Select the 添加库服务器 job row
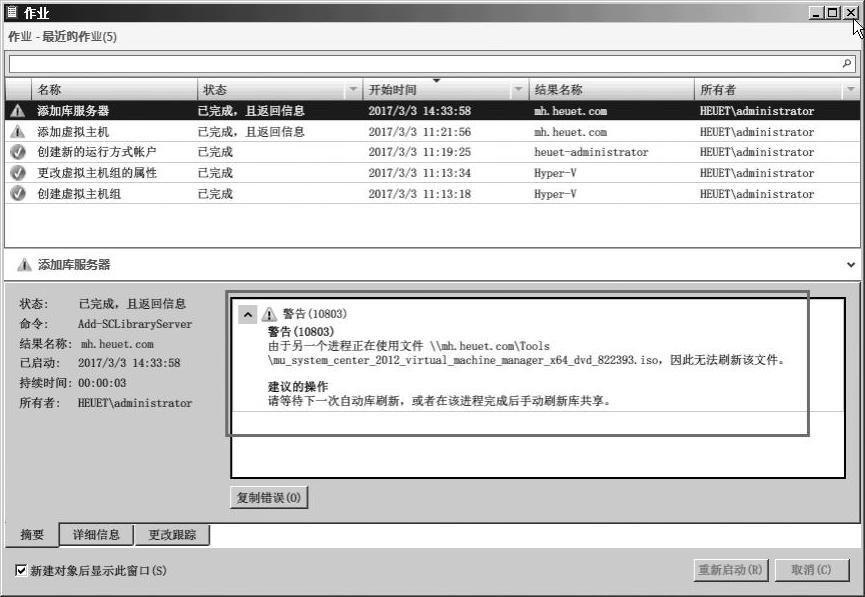This screenshot has height=597, width=865. (x=432, y=111)
